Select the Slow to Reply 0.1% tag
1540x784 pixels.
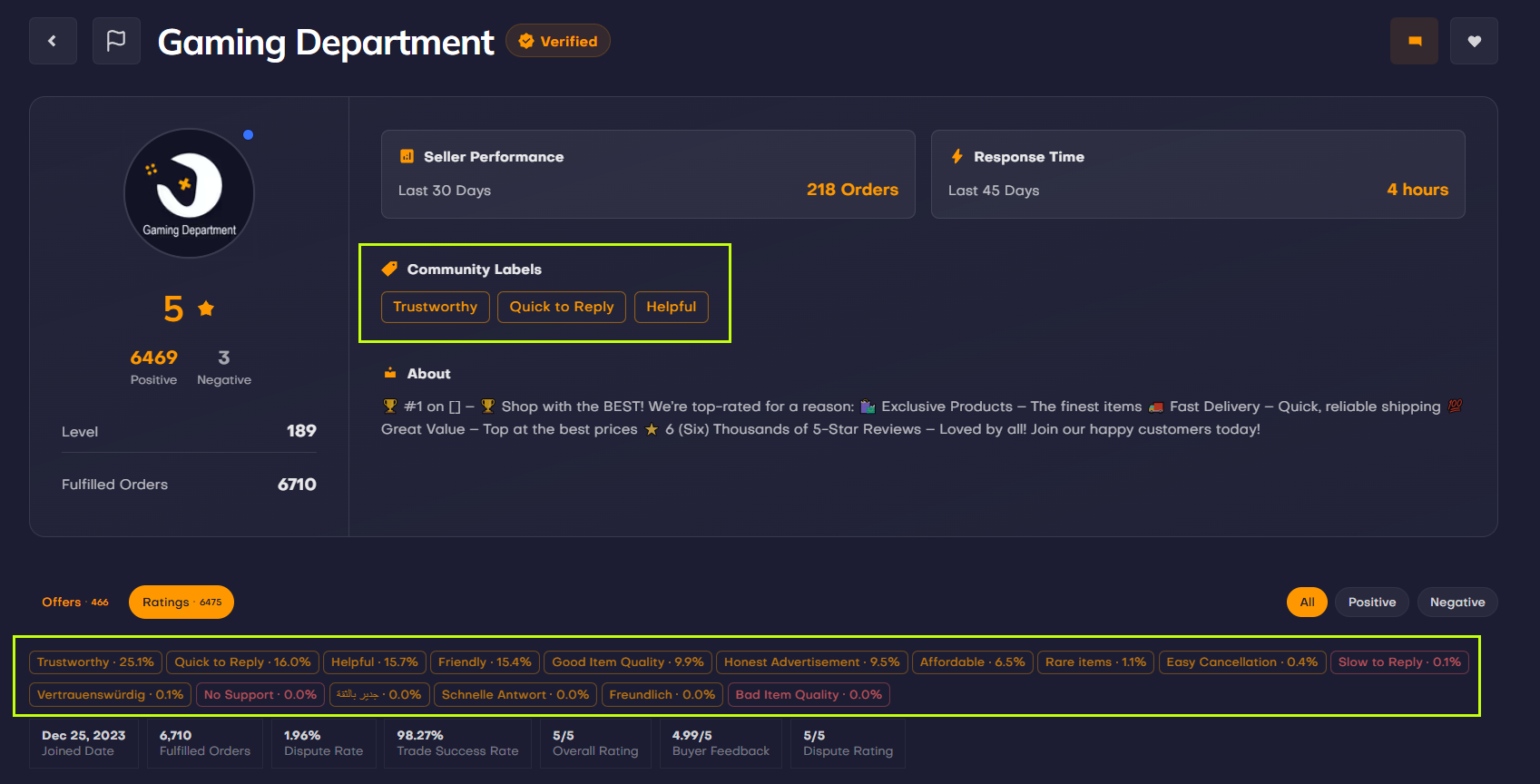(1399, 661)
